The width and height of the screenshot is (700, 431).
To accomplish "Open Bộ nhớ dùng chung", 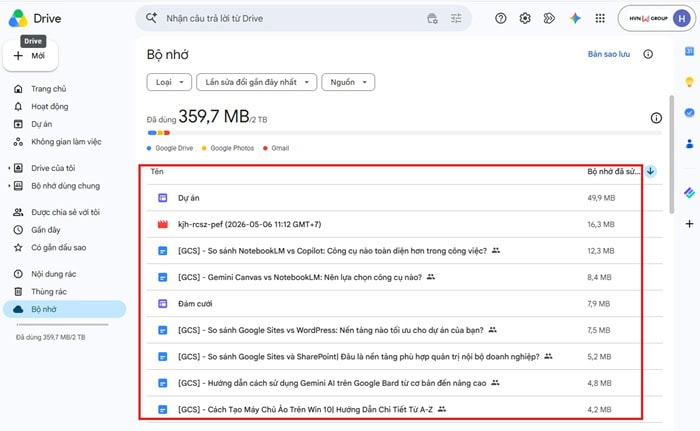I will point(66,186).
